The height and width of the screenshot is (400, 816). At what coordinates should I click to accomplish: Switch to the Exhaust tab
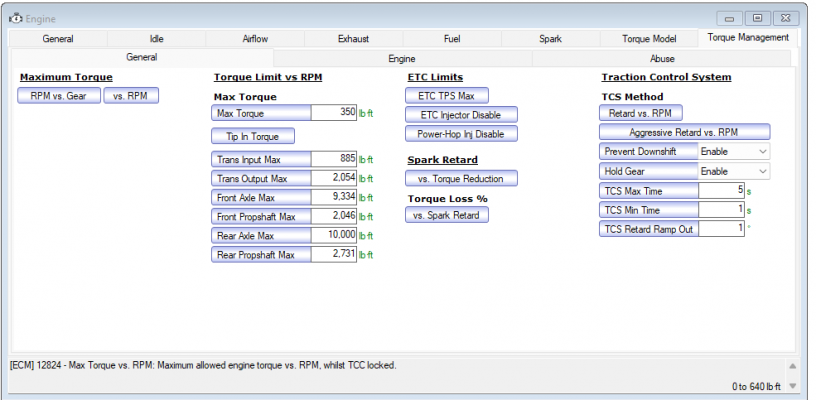point(353,39)
